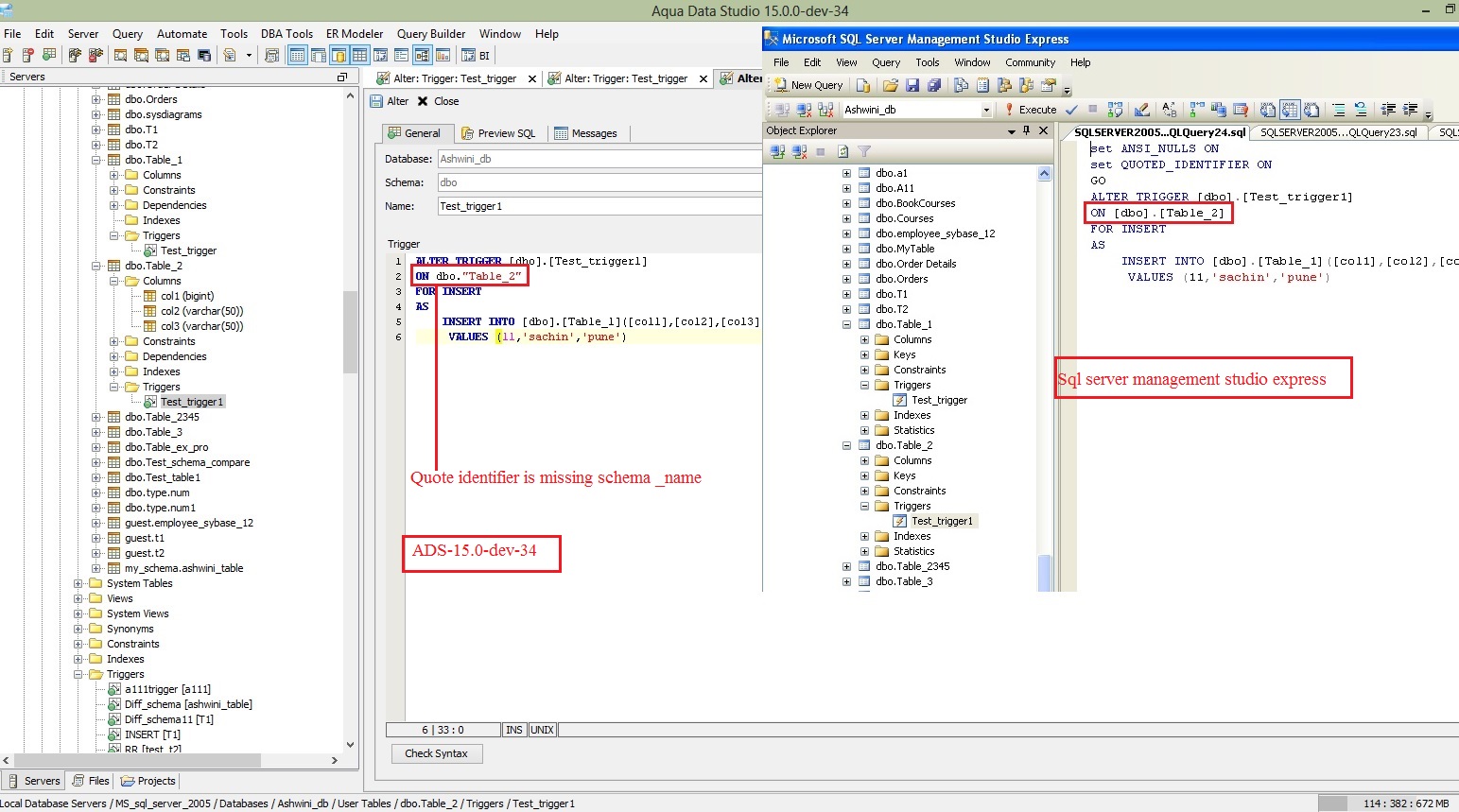The height and width of the screenshot is (812, 1459).
Task: Switch to SQLQuery23.sql tab in SSMS
Action: tap(1338, 132)
